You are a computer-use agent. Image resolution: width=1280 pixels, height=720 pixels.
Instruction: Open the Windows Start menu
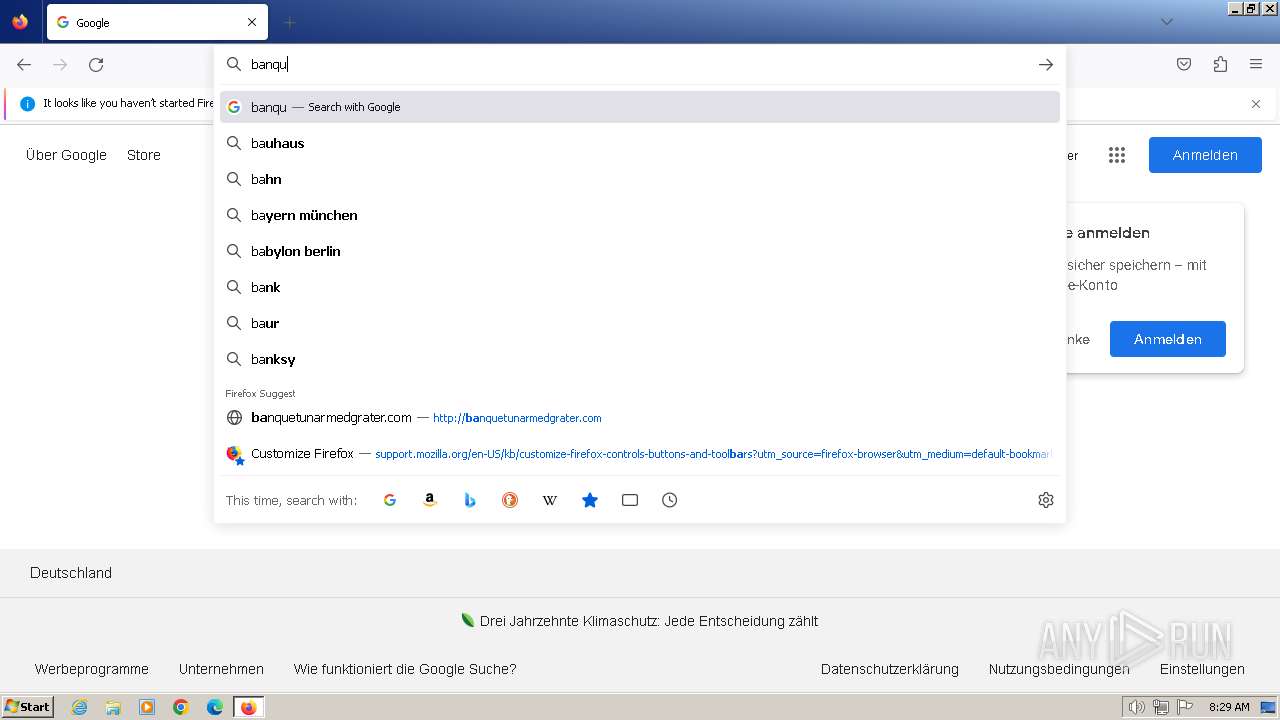click(27, 707)
